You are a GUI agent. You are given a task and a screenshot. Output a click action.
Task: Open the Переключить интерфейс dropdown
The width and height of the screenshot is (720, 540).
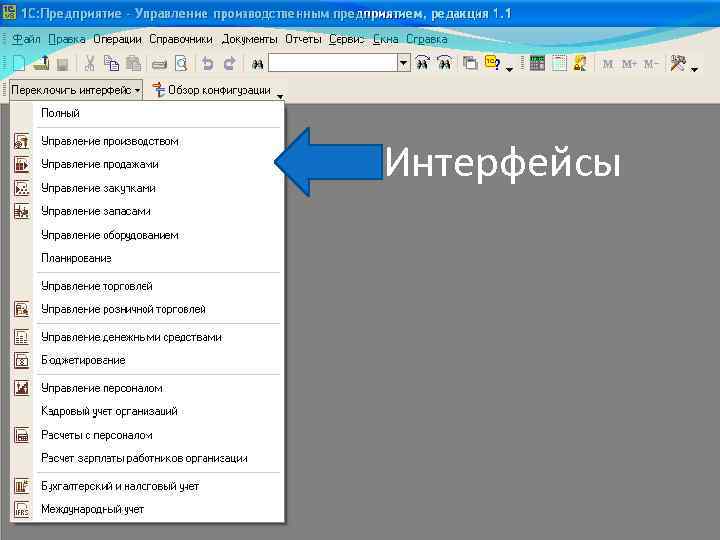[76, 90]
